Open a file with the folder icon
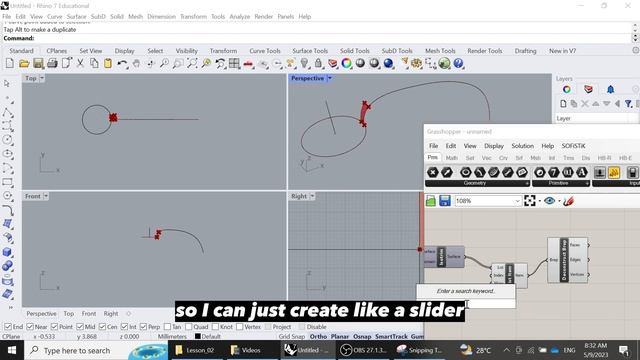Screen dimensions: 640x360 (x=24, y=63)
